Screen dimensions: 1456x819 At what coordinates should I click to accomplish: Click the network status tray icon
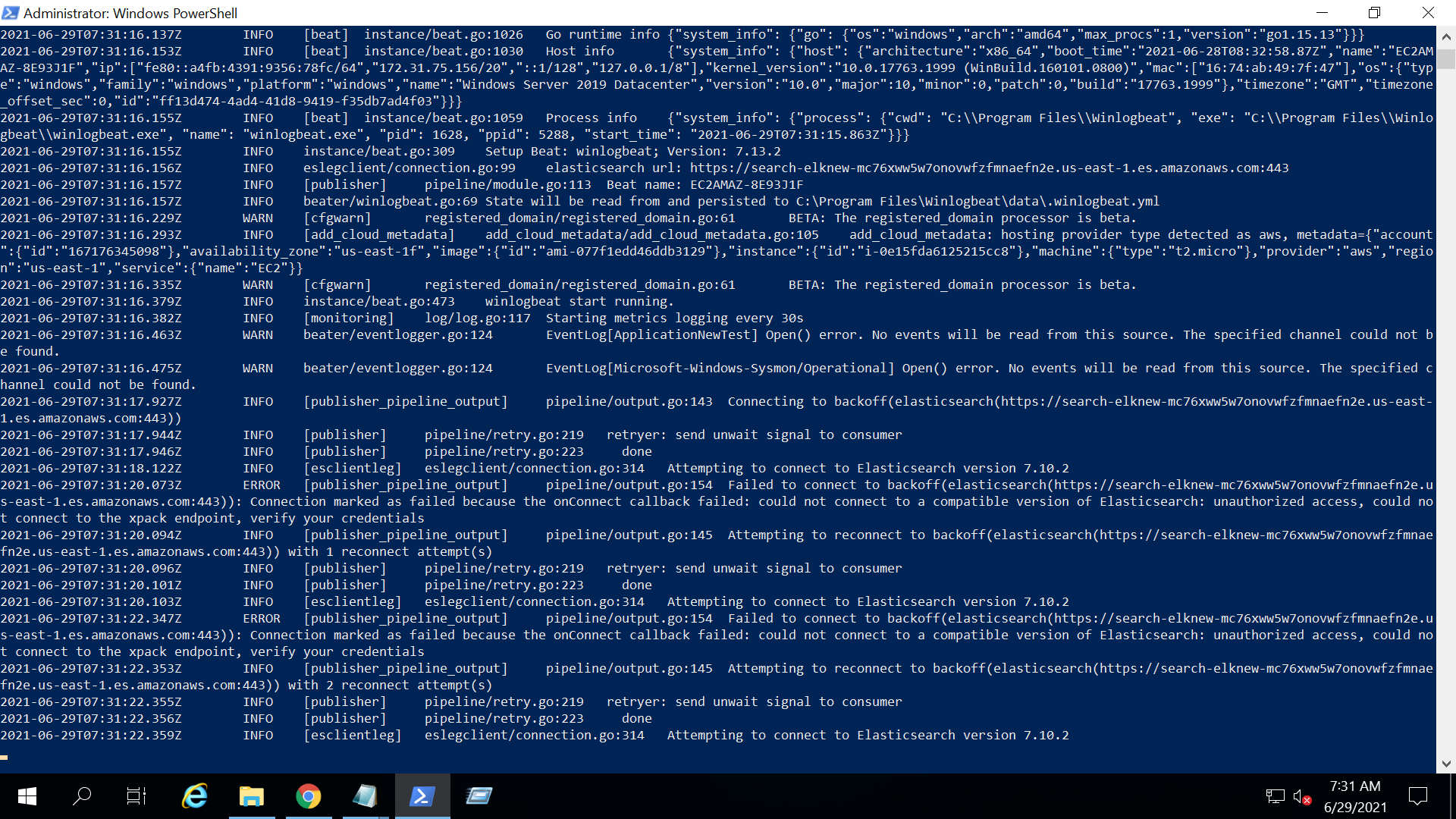(x=1275, y=796)
